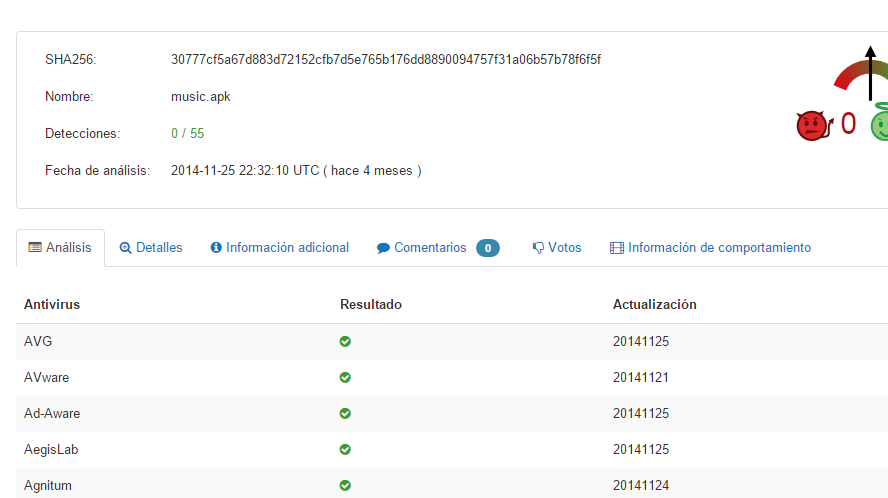Click the AegisLab clean result checkmark
The height and width of the screenshot is (498, 888).
345,449
